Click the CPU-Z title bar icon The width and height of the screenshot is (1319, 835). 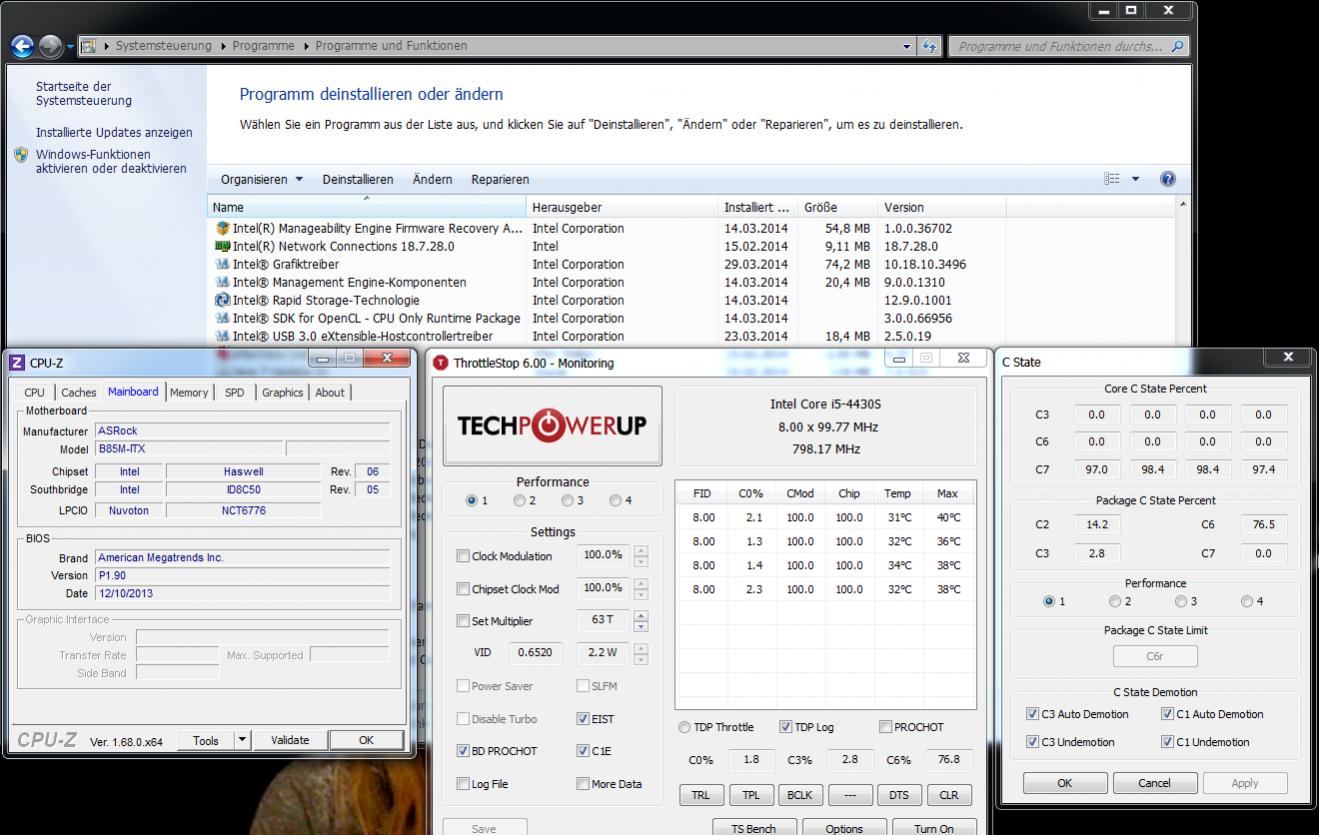[x=17, y=363]
